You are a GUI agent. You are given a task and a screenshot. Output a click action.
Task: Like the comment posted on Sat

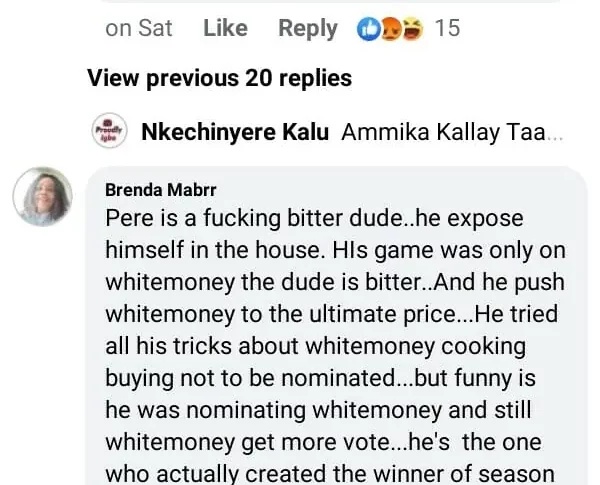pos(225,28)
